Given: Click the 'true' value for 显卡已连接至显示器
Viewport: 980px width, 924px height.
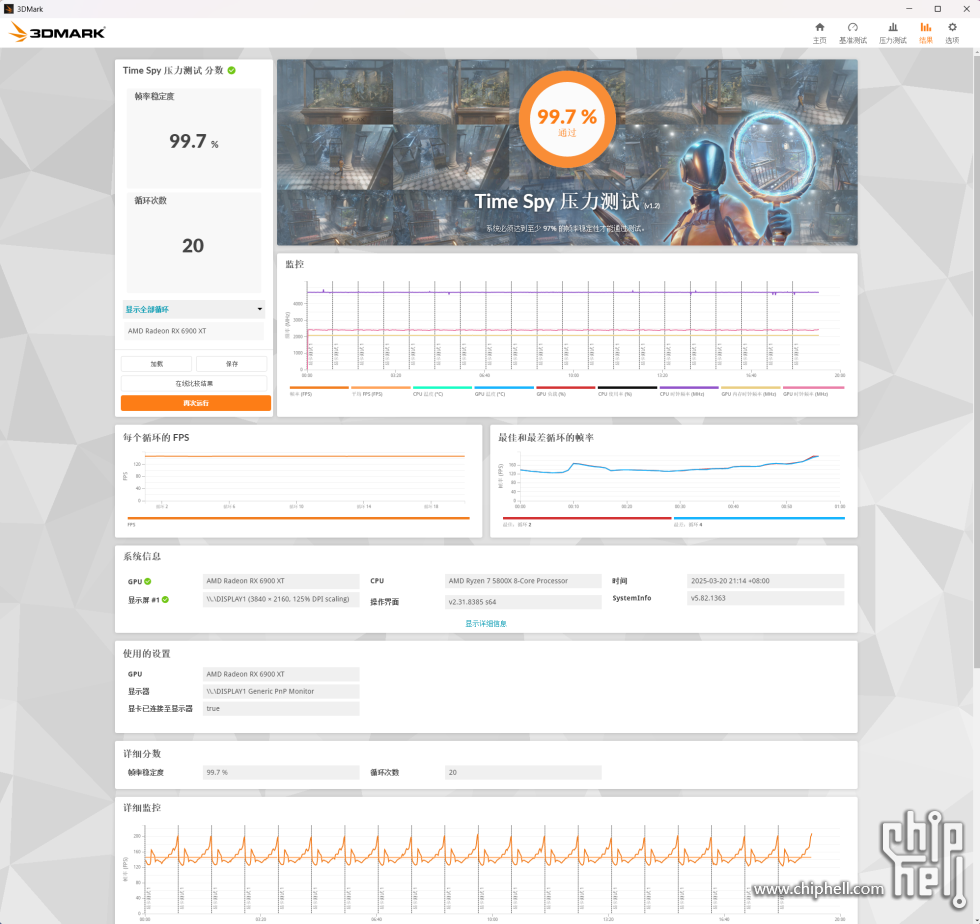Looking at the screenshot, I should (281, 708).
